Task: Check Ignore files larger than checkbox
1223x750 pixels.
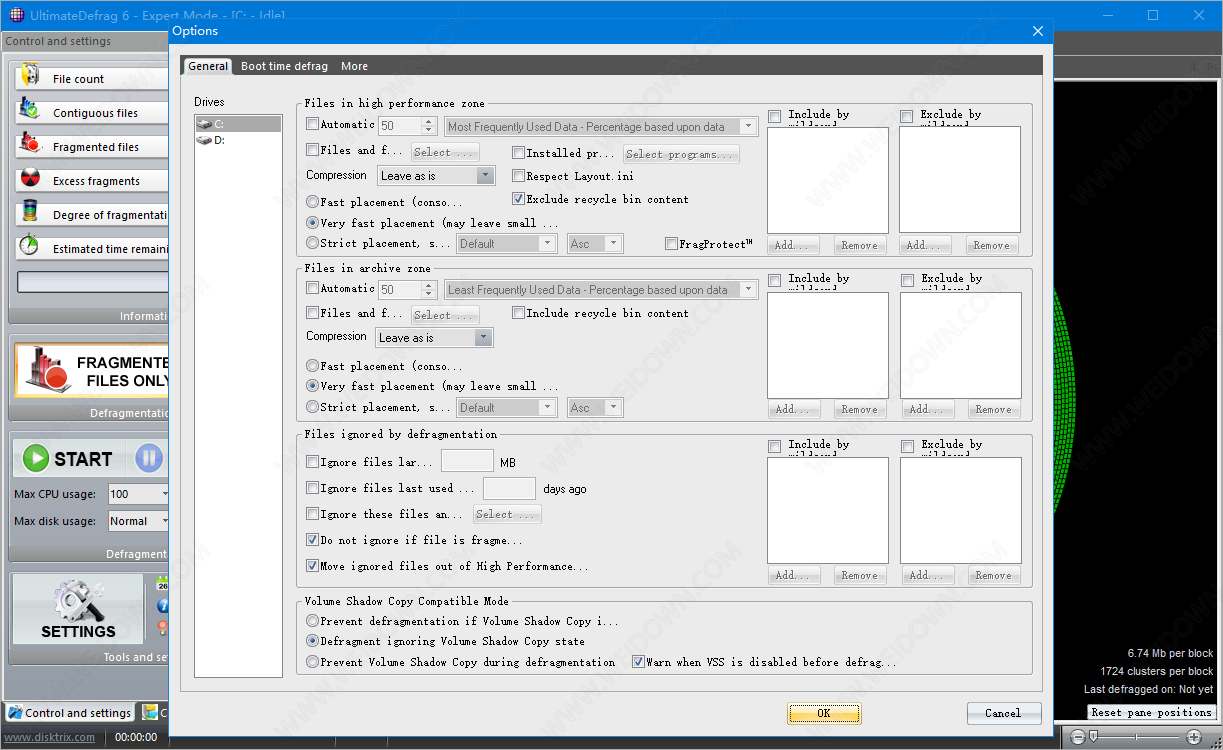Action: point(312,462)
